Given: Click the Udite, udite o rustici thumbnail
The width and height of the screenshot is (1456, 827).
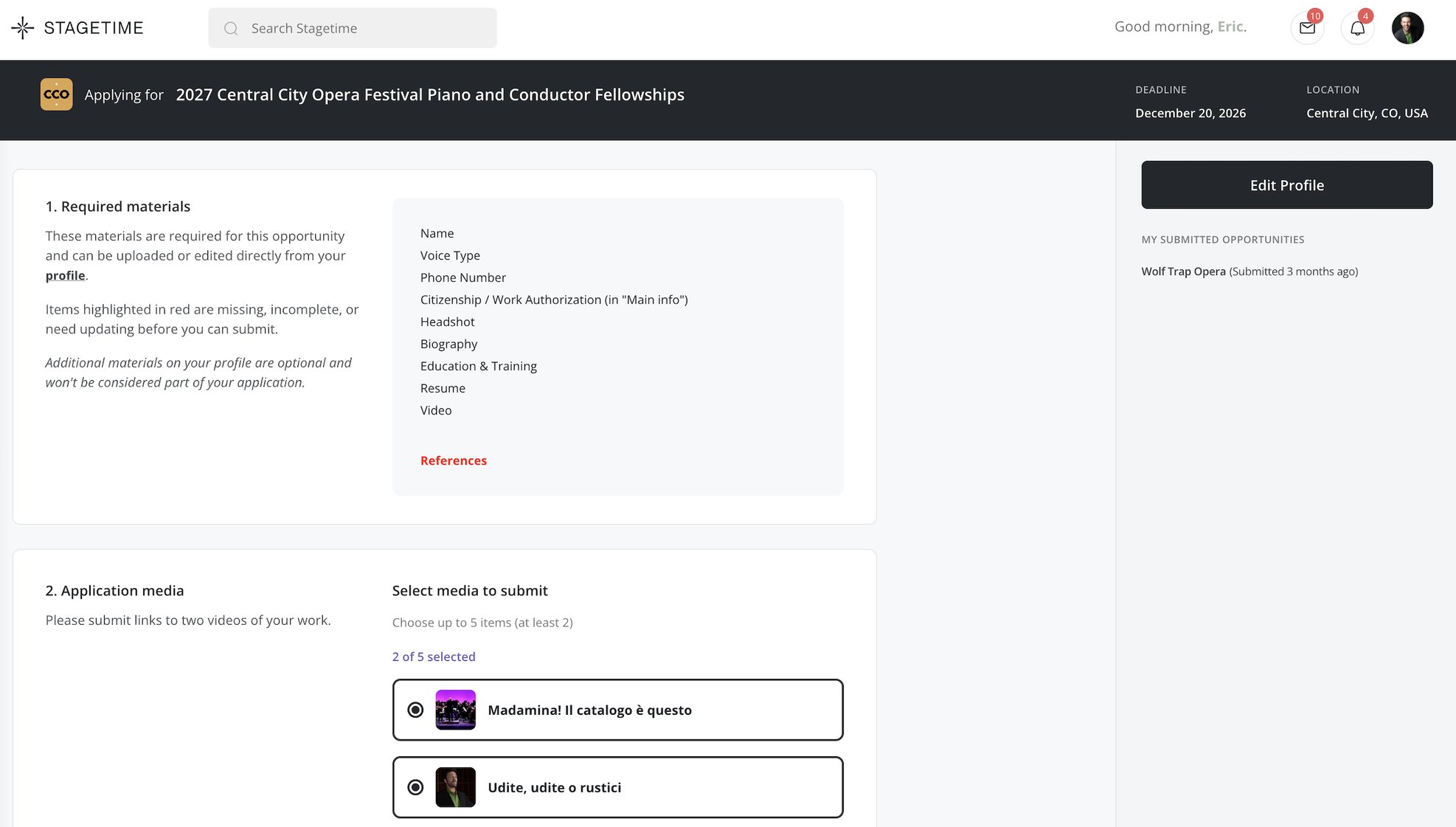Looking at the screenshot, I should (456, 787).
